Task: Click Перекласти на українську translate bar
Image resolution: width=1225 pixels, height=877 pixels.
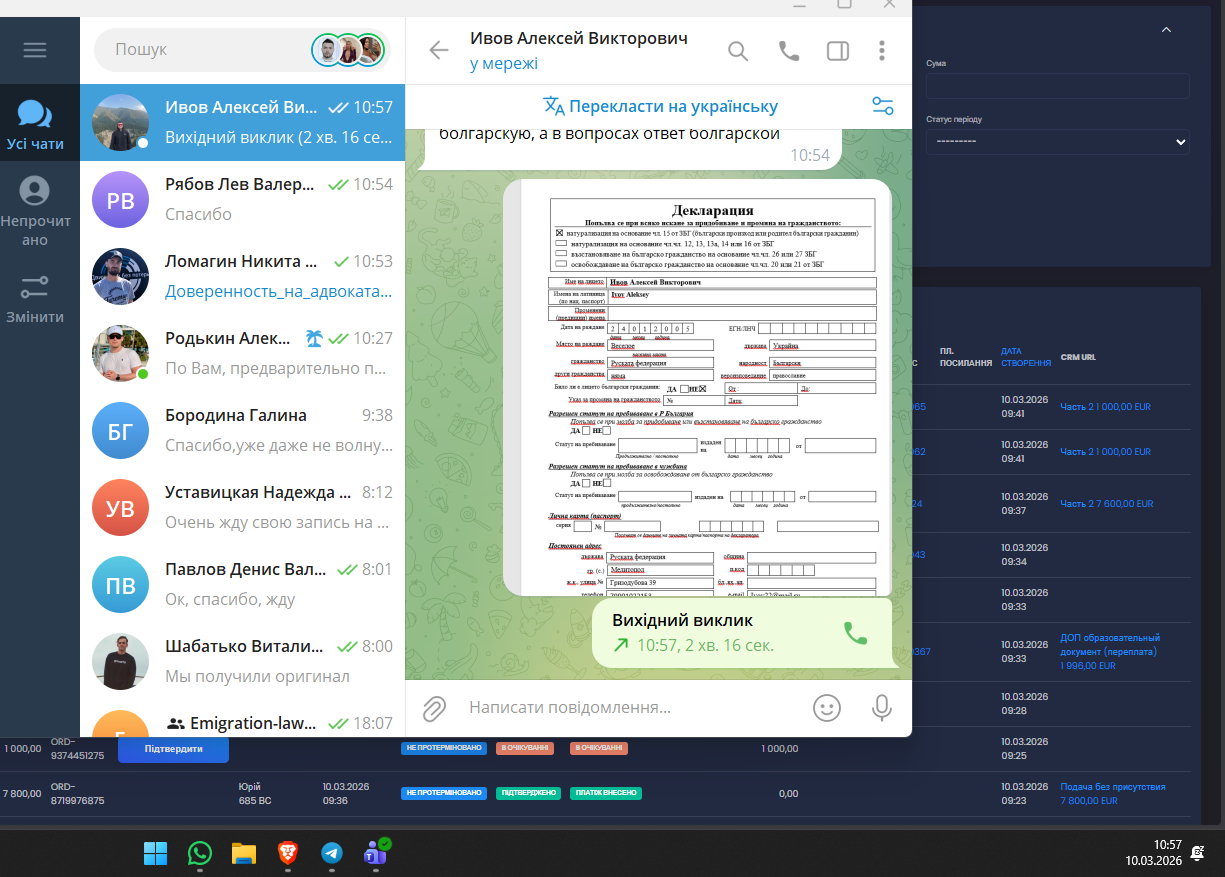Action: coord(660,106)
